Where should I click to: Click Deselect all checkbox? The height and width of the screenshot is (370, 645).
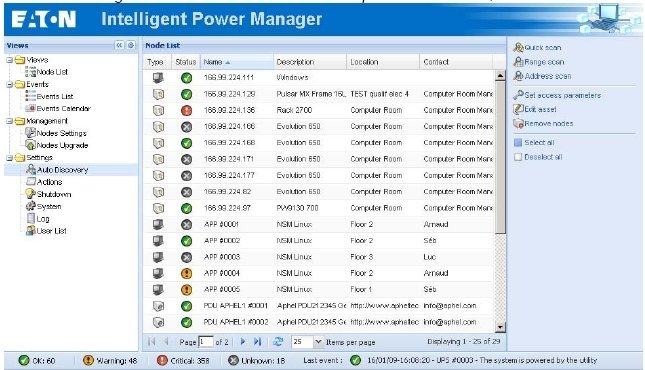(518, 157)
